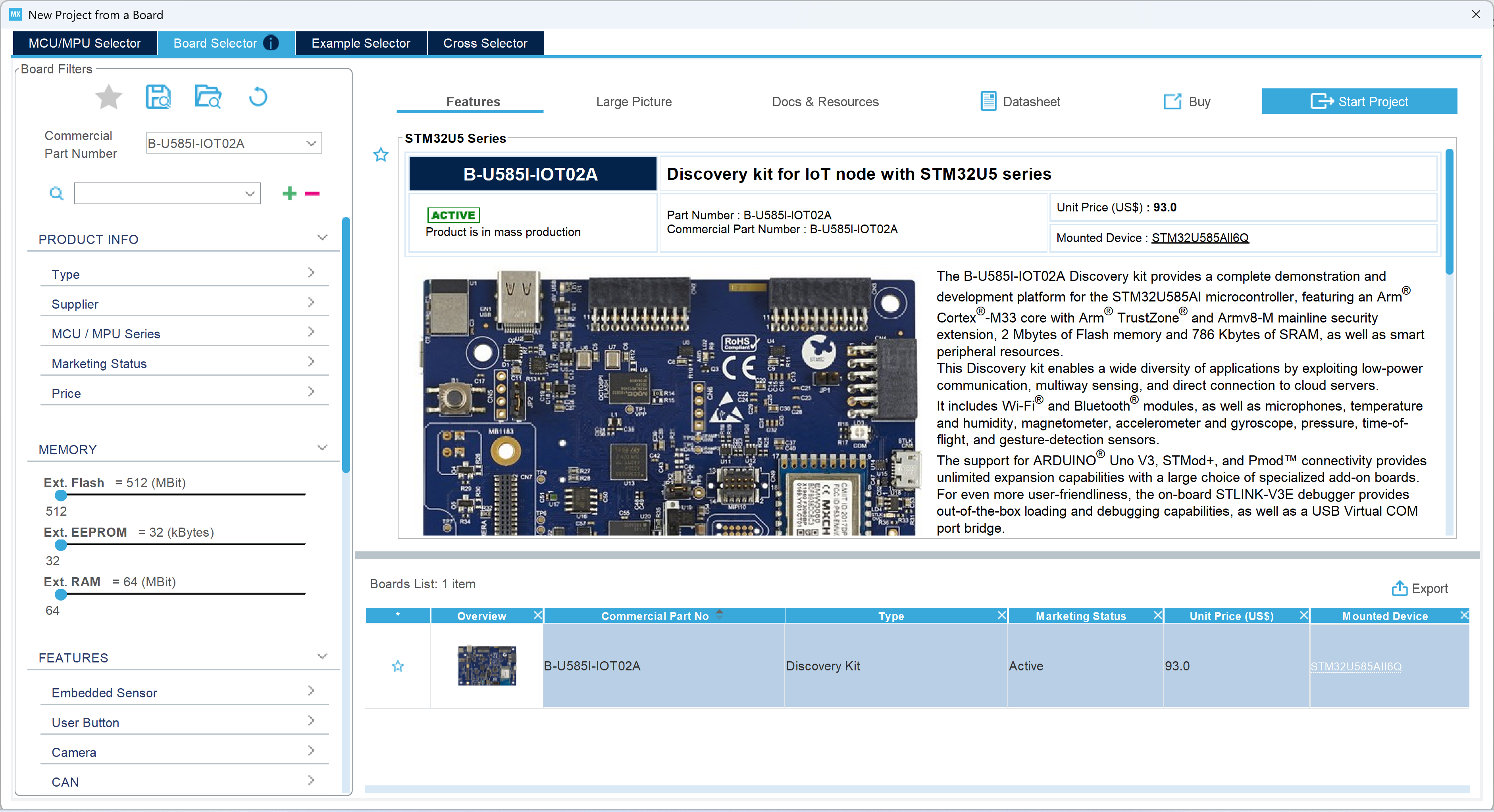Select the Board Selector tab
Viewport: 1494px width, 812px height.
[x=225, y=43]
